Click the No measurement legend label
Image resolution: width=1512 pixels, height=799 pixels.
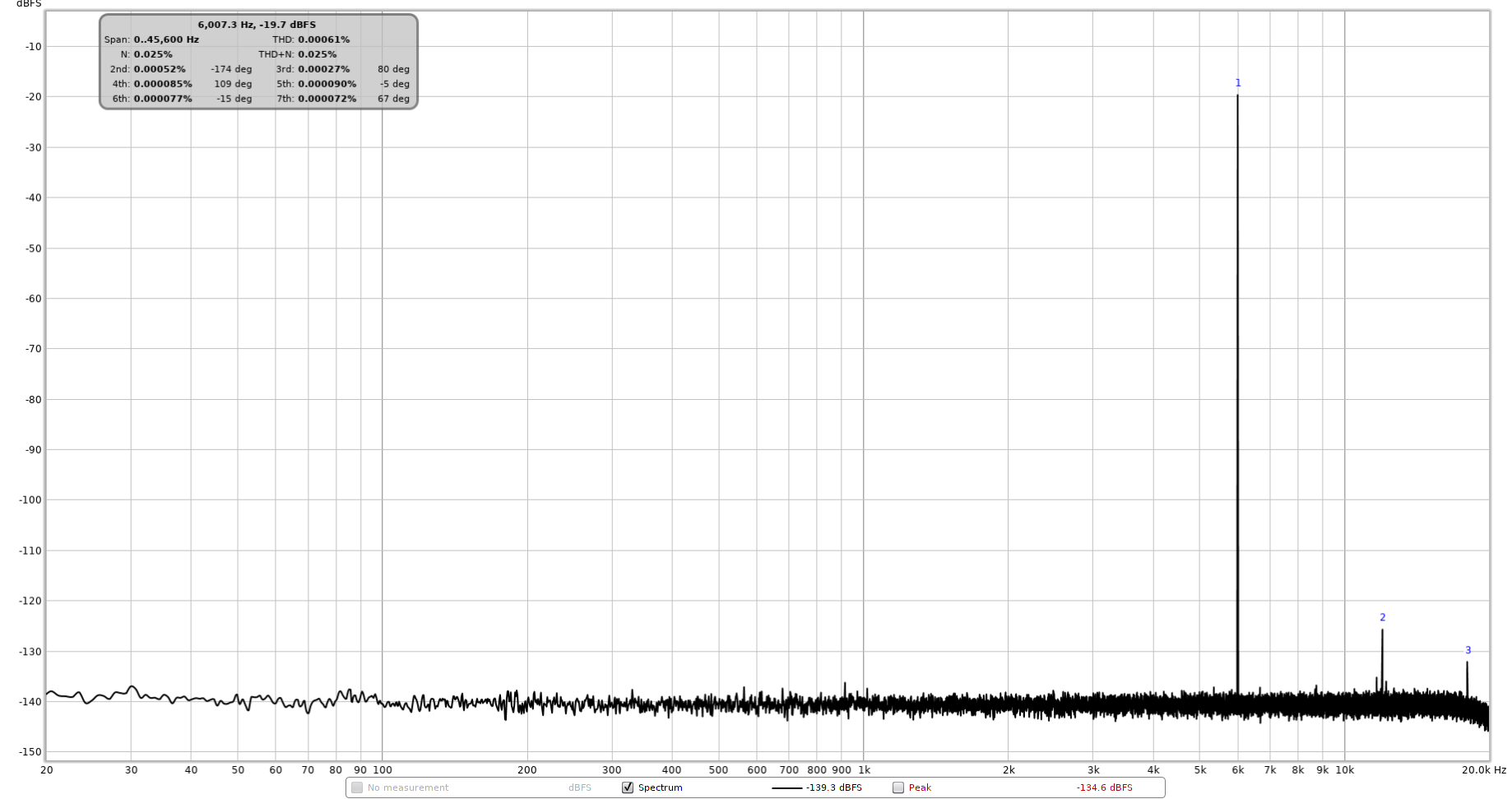(x=408, y=787)
